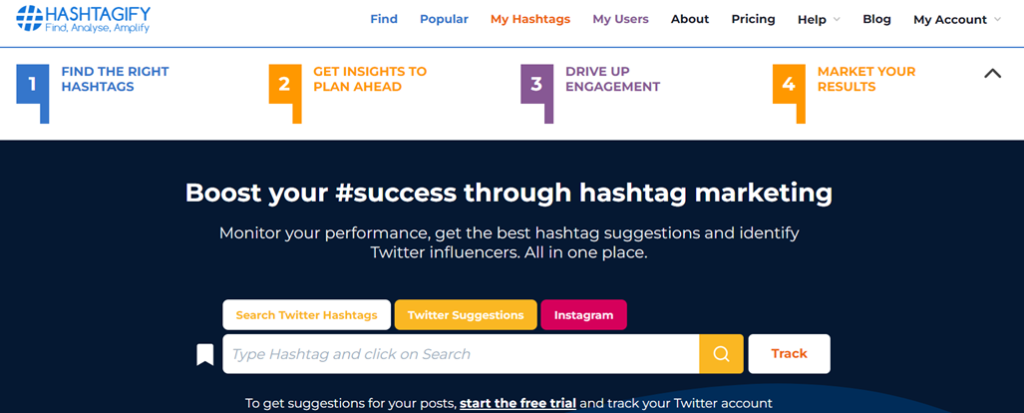Click the orange step 4 flag icon
Viewport: 1024px width, 413px height.
789,93
